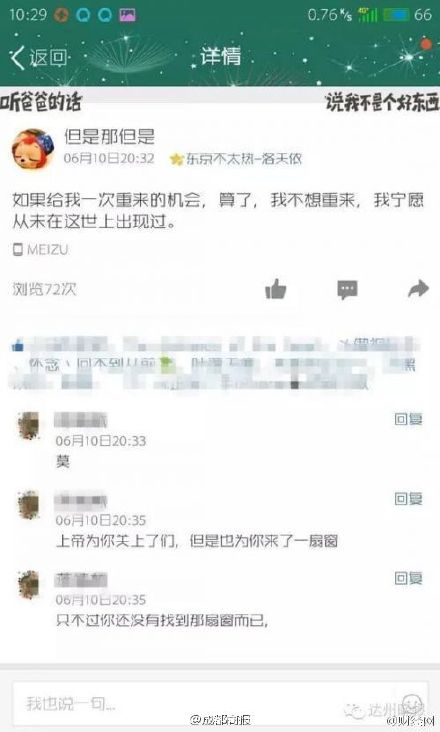Focus the 我也说一句 comment input field

click(219, 703)
